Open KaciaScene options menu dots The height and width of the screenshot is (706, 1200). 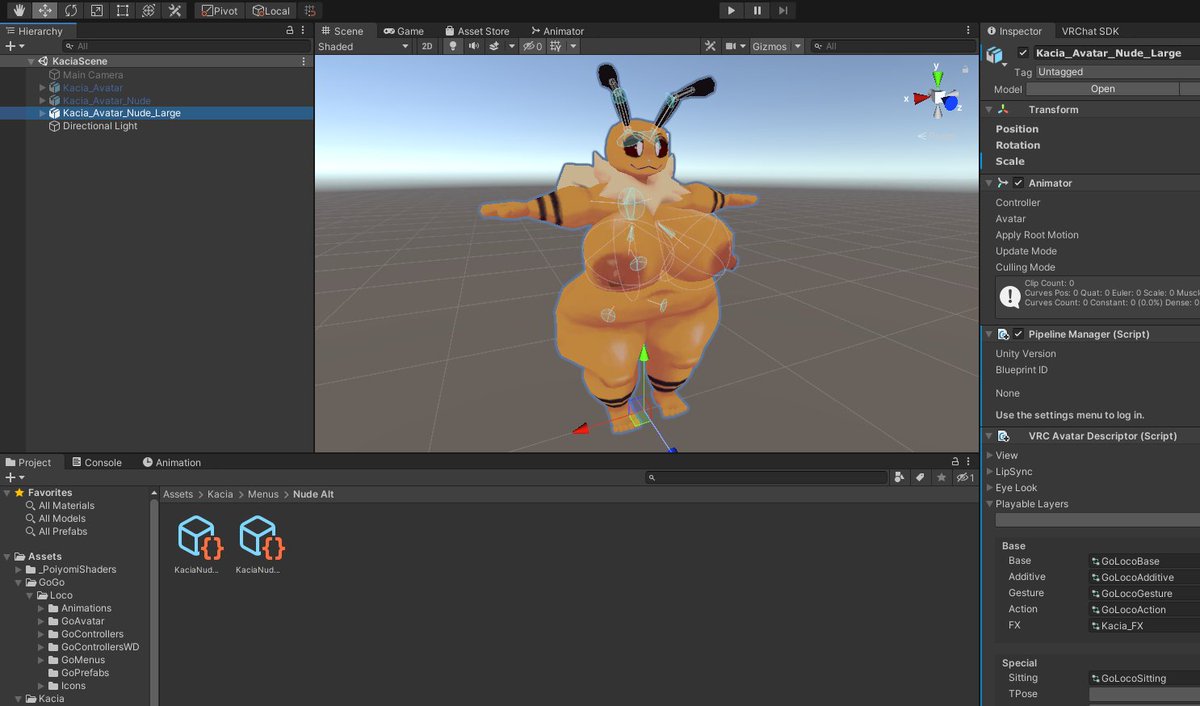click(x=304, y=61)
